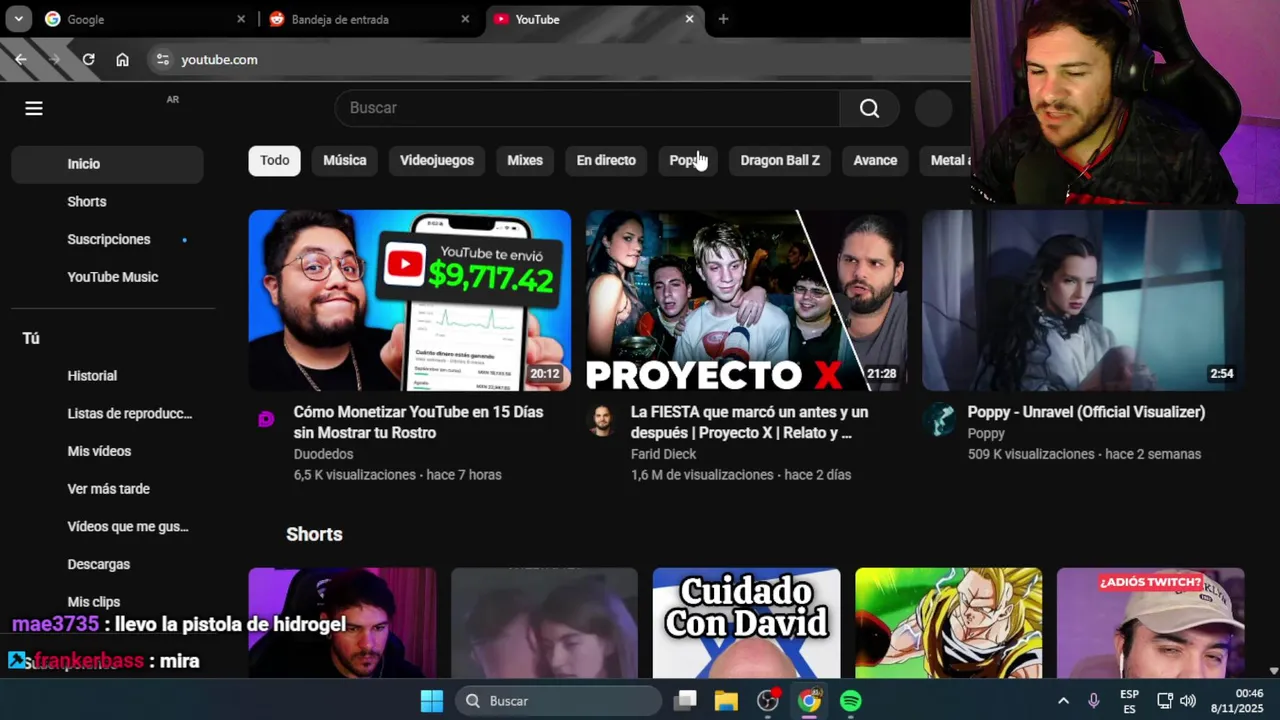Open the tab search dropdown arrow
Viewport: 1280px width, 720px height.
click(18, 19)
